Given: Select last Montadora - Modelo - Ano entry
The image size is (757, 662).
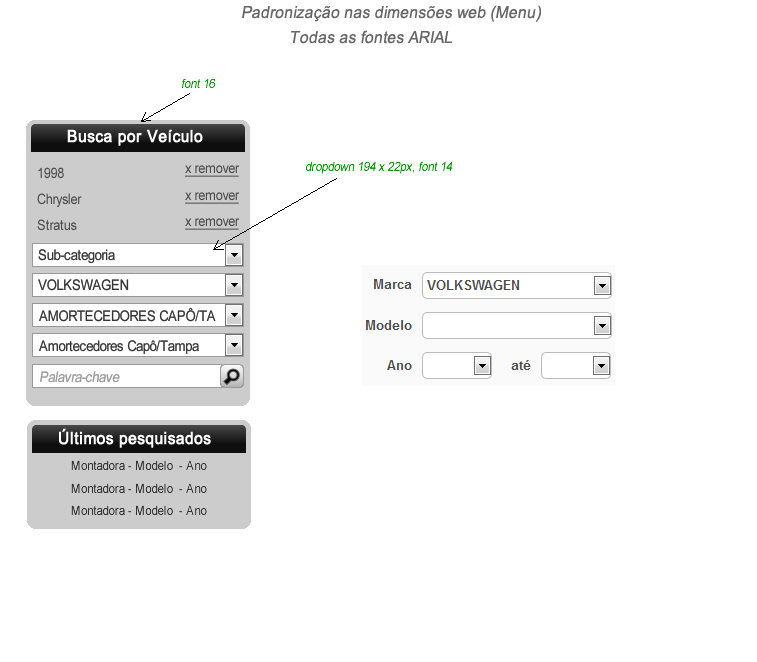Looking at the screenshot, I should pyautogui.click(x=139, y=511).
